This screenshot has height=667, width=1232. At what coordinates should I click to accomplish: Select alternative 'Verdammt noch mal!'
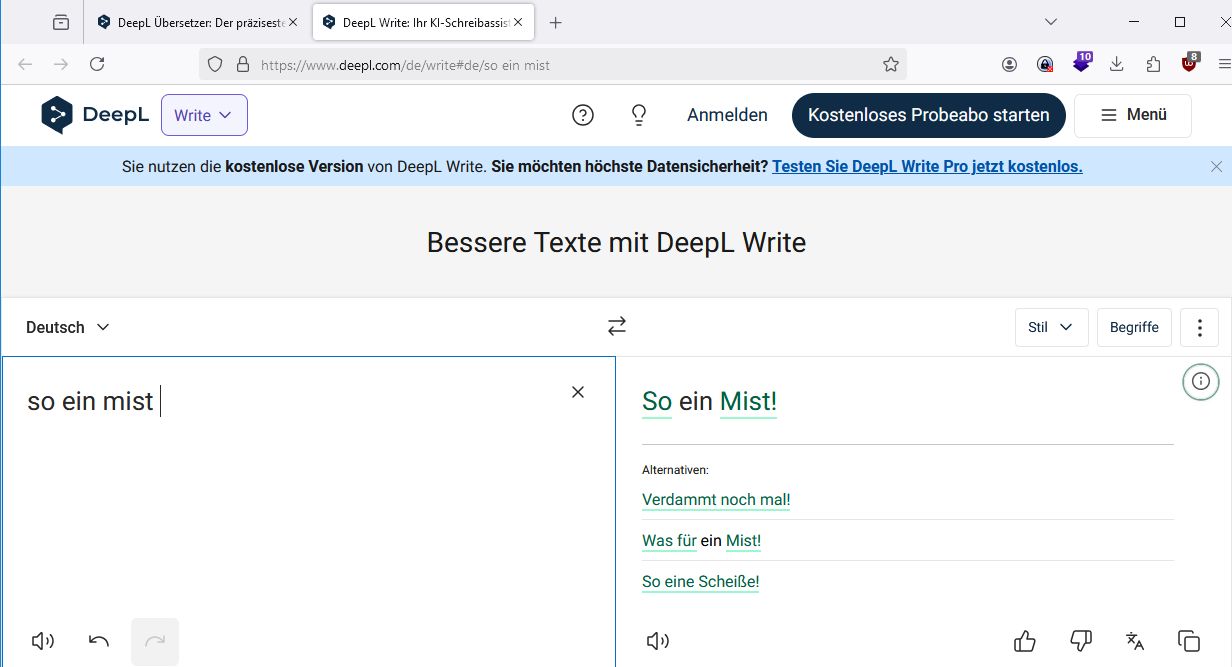[716, 499]
